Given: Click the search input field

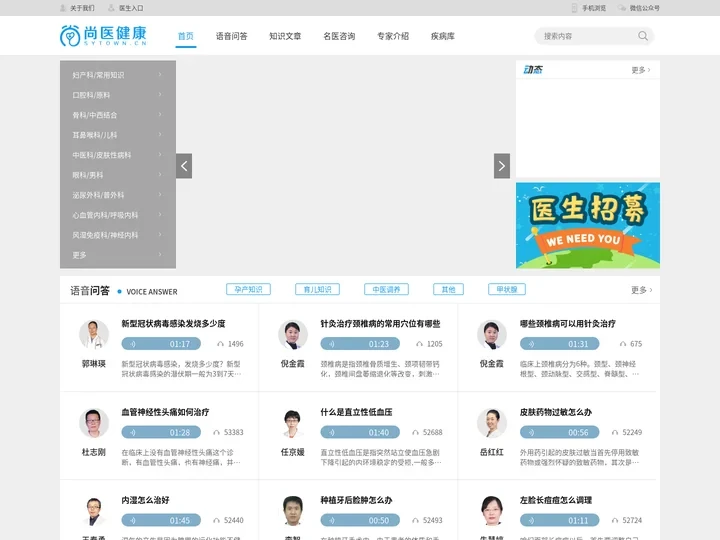Looking at the screenshot, I should (594, 36).
